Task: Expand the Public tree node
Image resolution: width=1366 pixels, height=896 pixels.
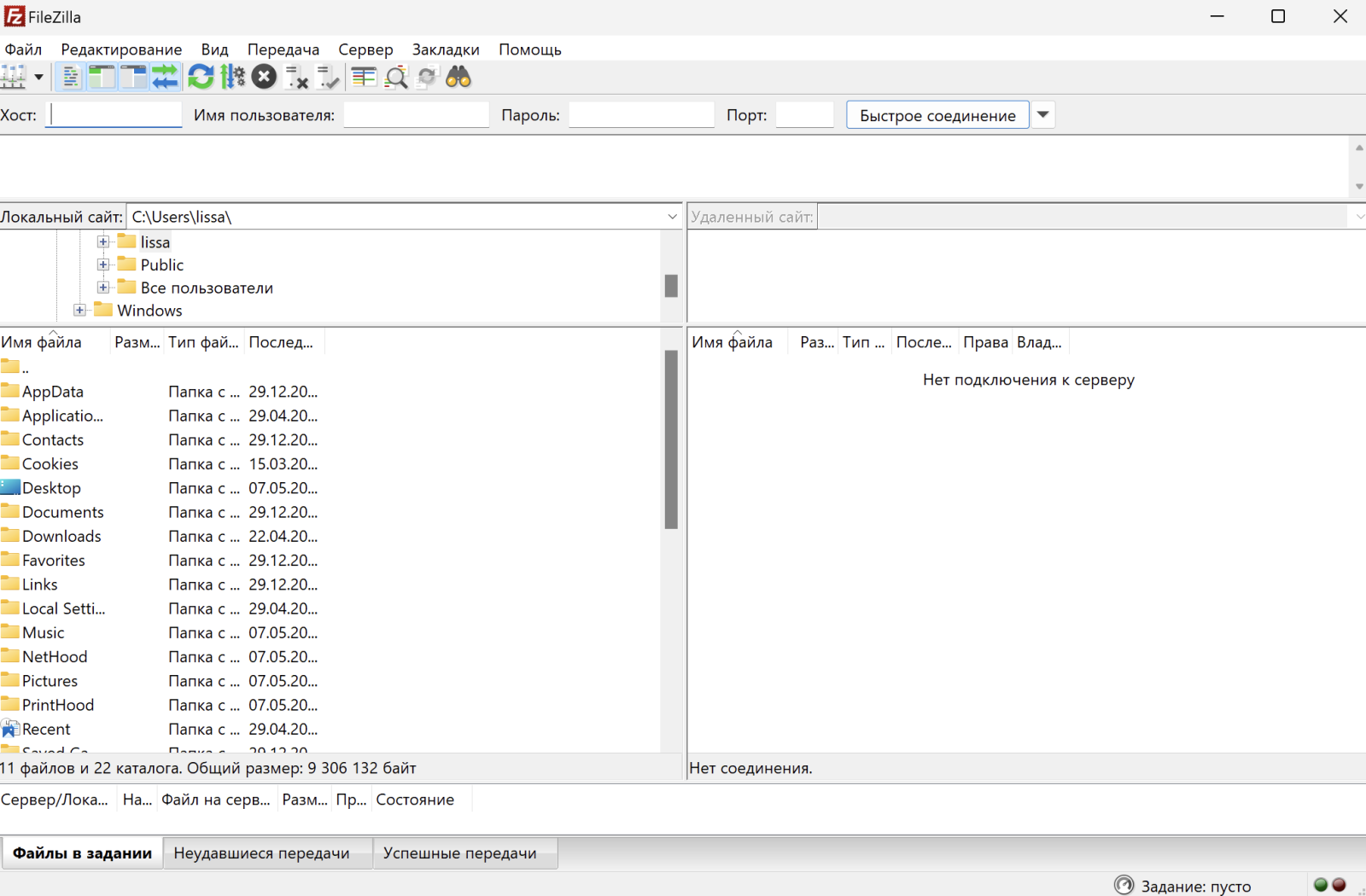Action: [x=103, y=265]
